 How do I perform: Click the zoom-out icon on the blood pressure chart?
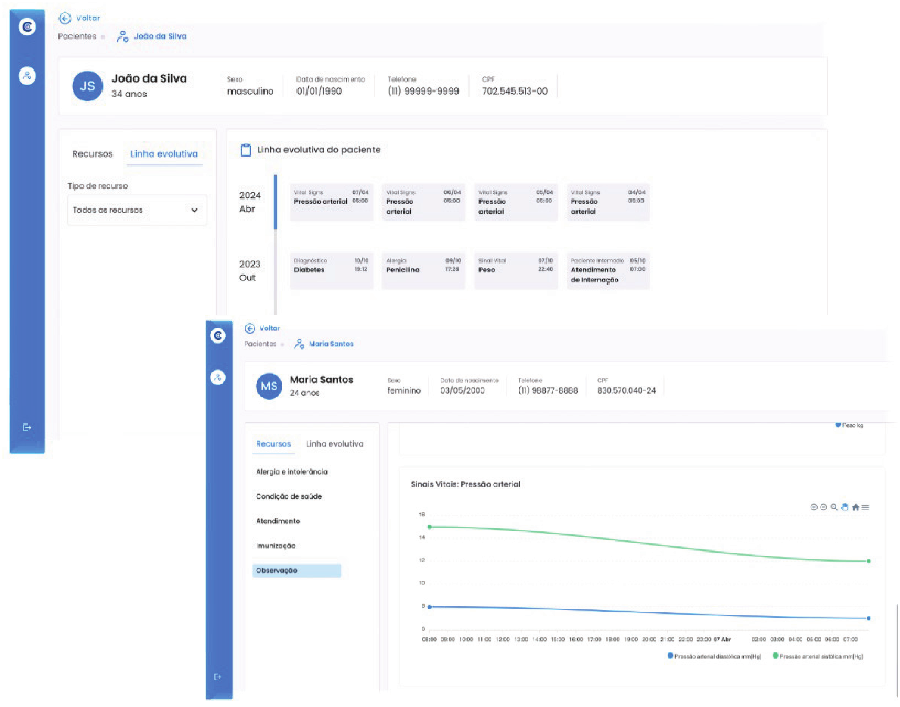coord(823,507)
